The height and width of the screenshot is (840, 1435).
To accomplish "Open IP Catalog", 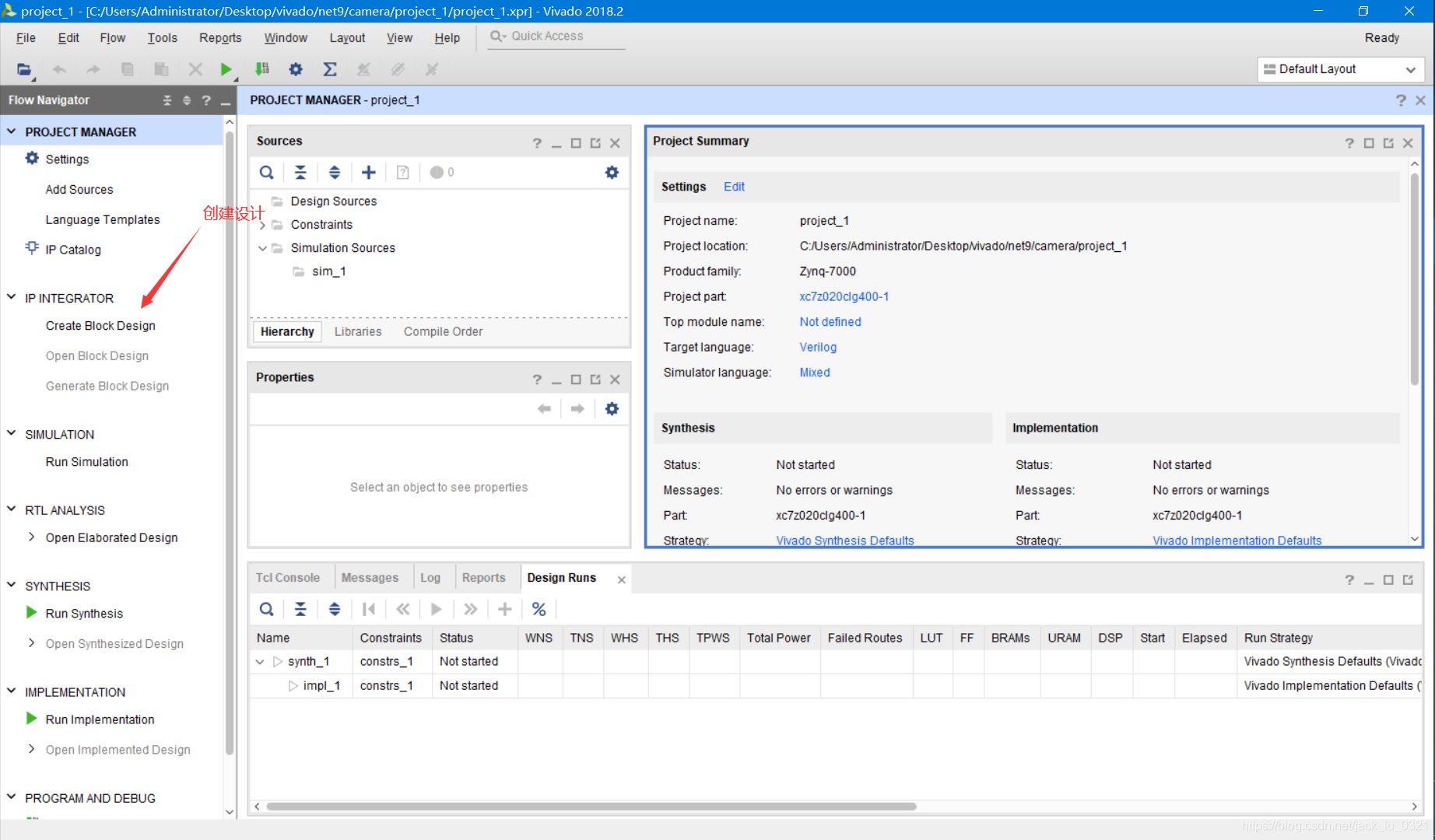I will pyautogui.click(x=73, y=250).
